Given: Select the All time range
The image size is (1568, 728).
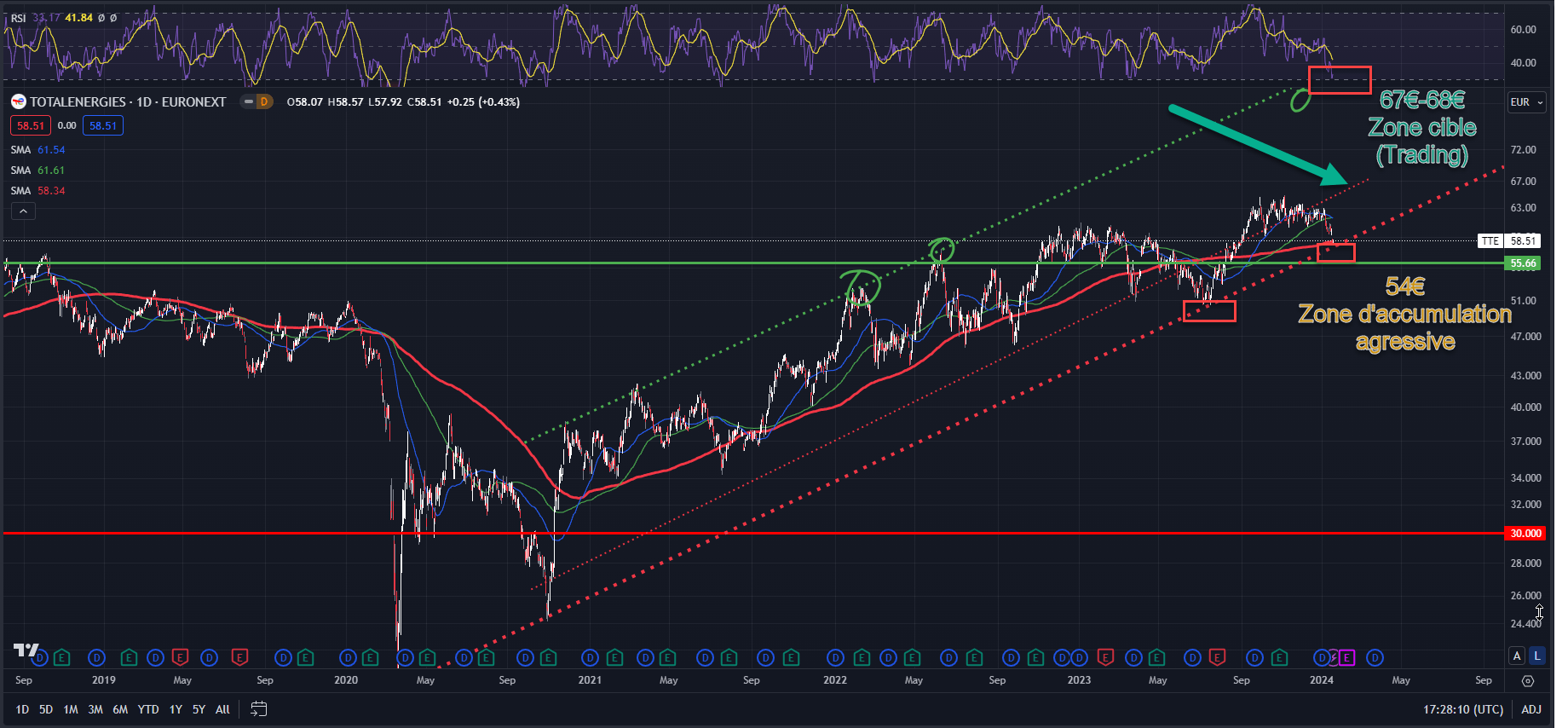Looking at the screenshot, I should pyautogui.click(x=222, y=709).
